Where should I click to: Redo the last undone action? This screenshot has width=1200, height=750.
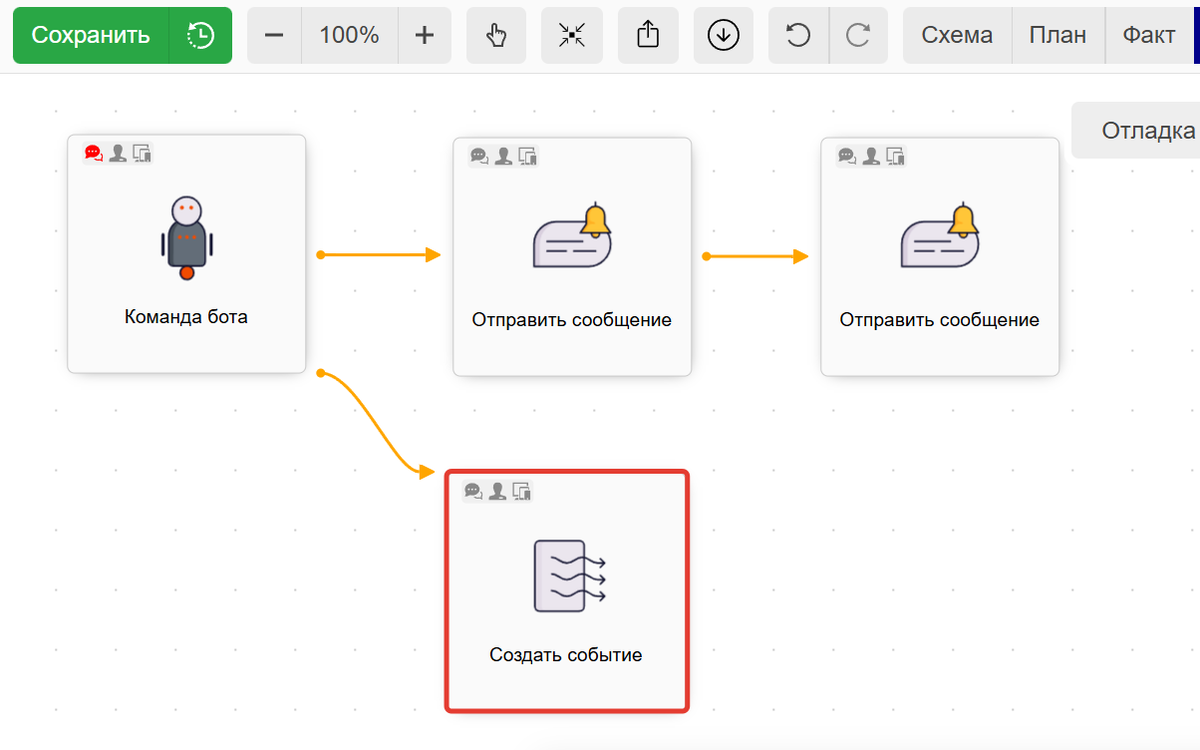coord(858,35)
